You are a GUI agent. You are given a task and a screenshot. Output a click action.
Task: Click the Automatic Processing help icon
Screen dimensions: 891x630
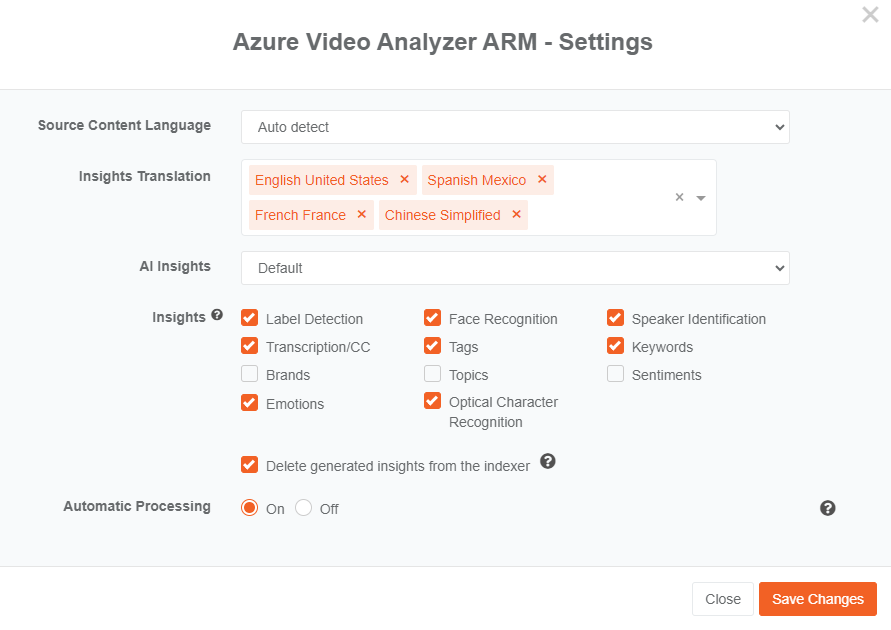(827, 508)
